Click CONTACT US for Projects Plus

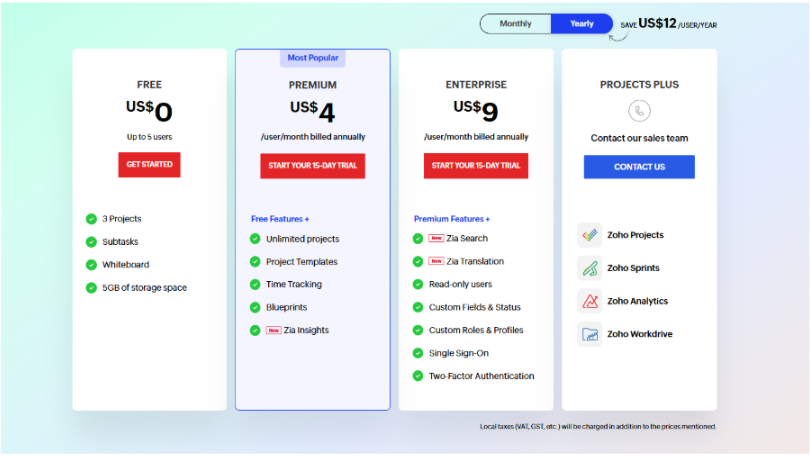(x=639, y=167)
